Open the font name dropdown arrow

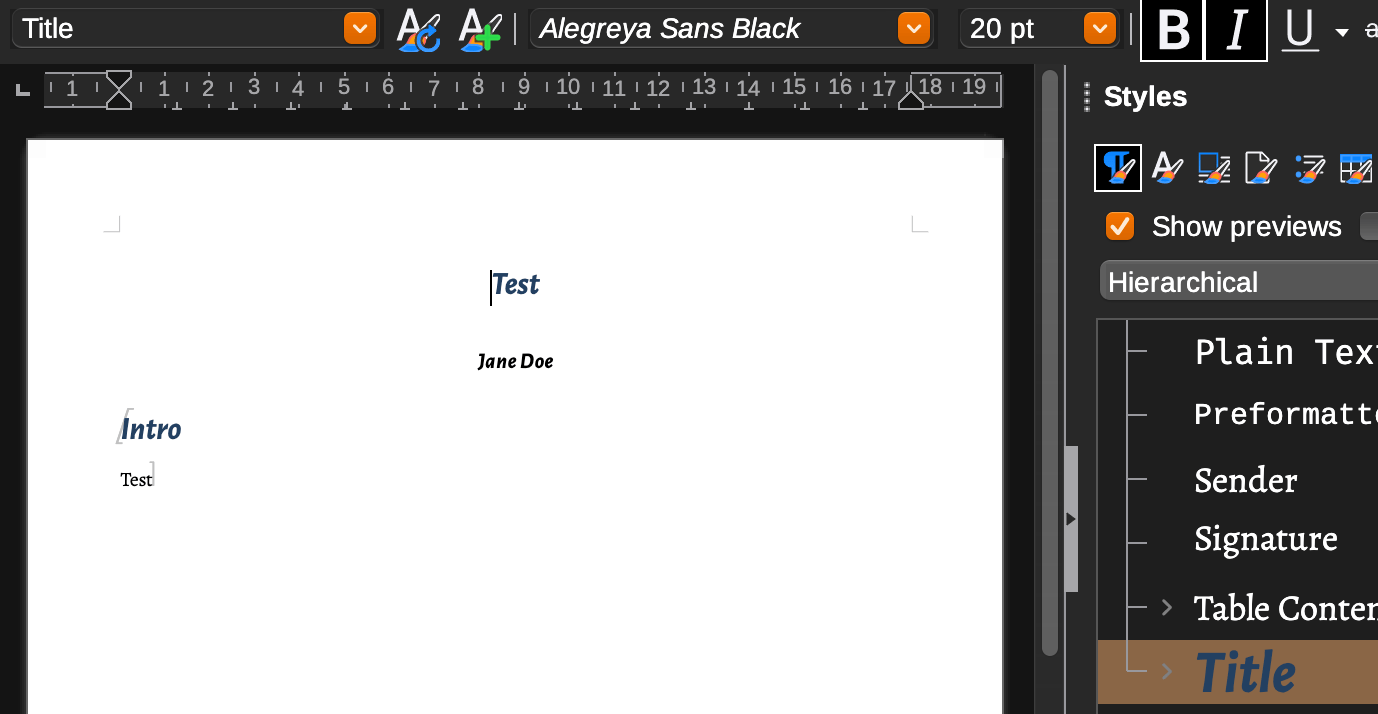(x=913, y=29)
